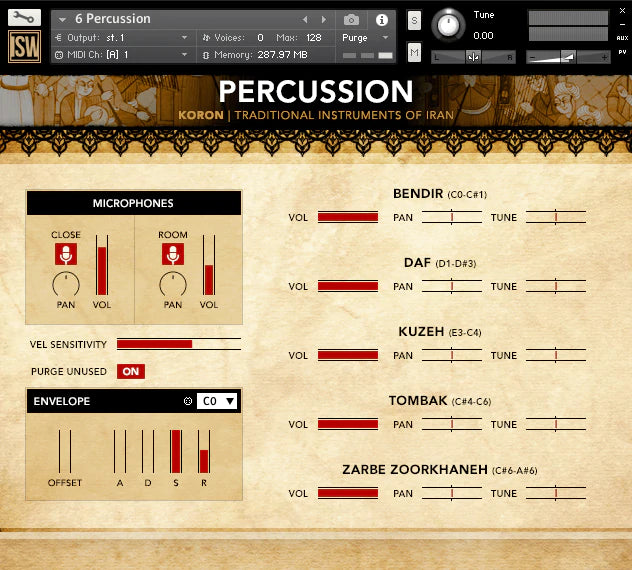Mute the instrument with M button
Screen dimensions: 632x570
(x=414, y=52)
